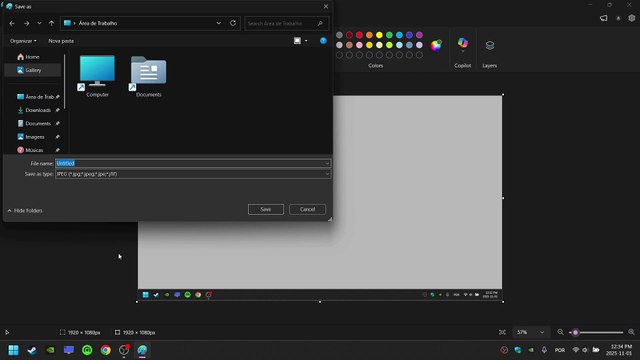Go forward in Save as dialog
Screen dimensions: 640x360
(27, 23)
